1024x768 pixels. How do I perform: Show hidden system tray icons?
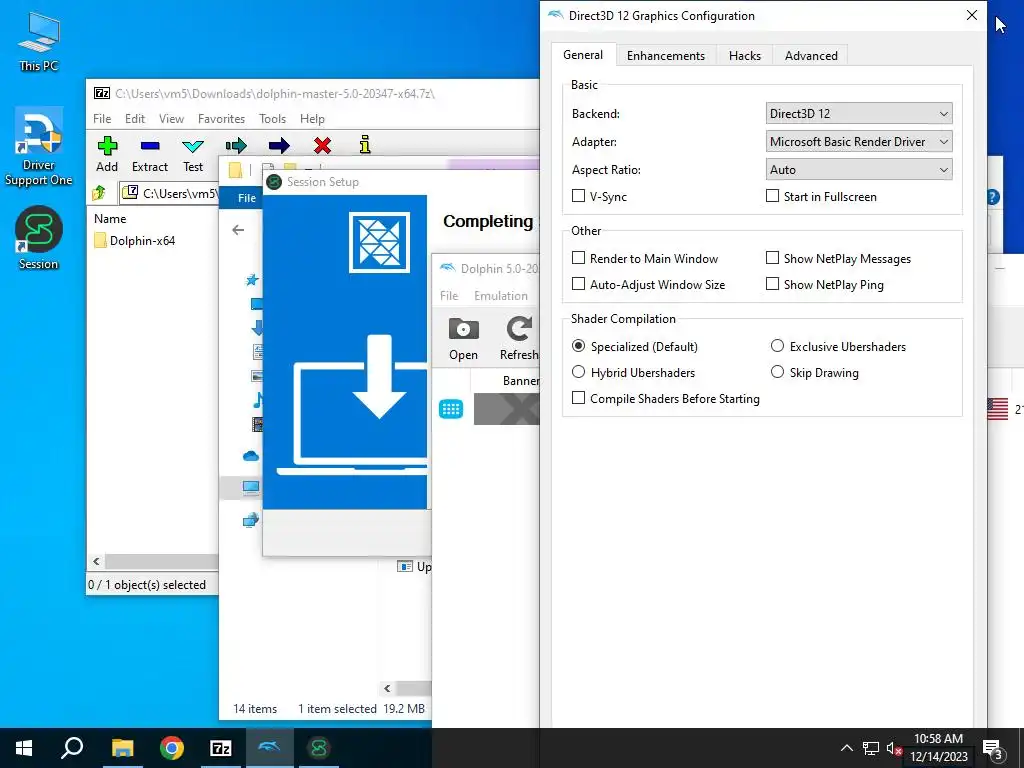click(846, 748)
